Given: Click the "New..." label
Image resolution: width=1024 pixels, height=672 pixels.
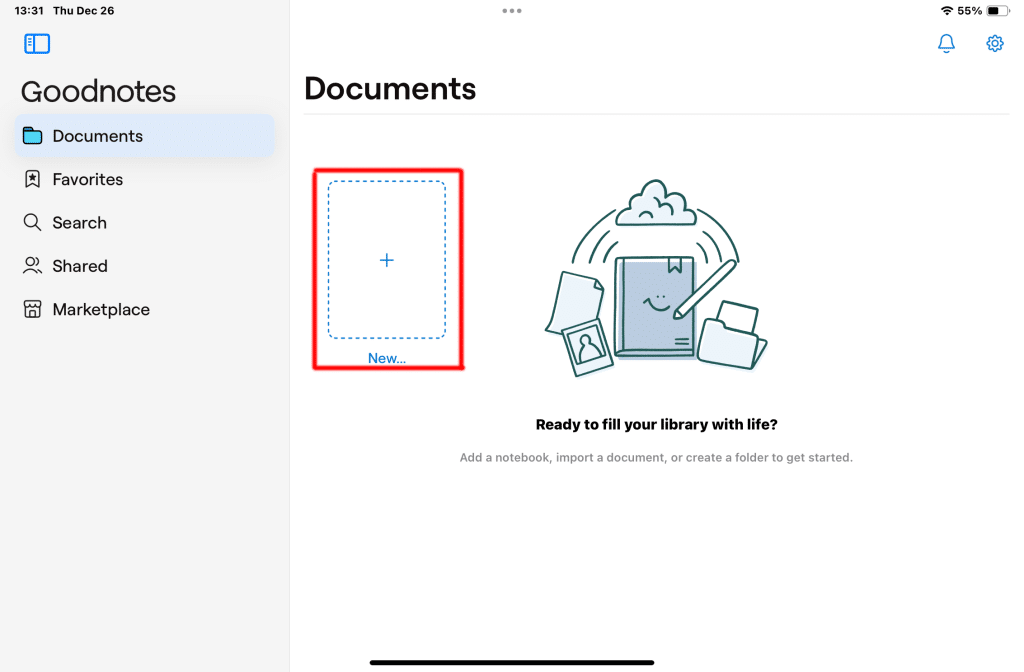Looking at the screenshot, I should coord(387,358).
